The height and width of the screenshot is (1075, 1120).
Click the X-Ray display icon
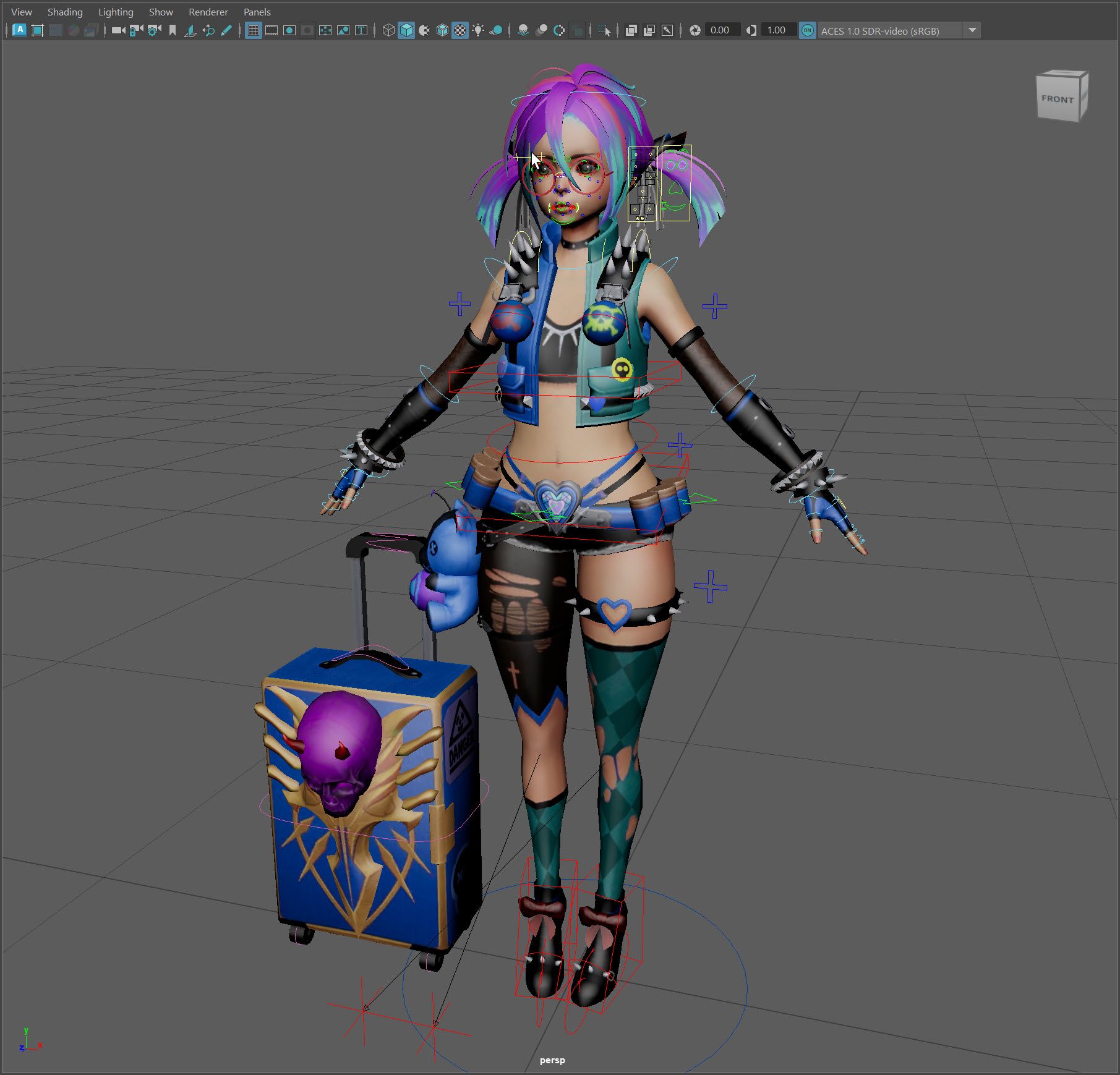point(631,30)
